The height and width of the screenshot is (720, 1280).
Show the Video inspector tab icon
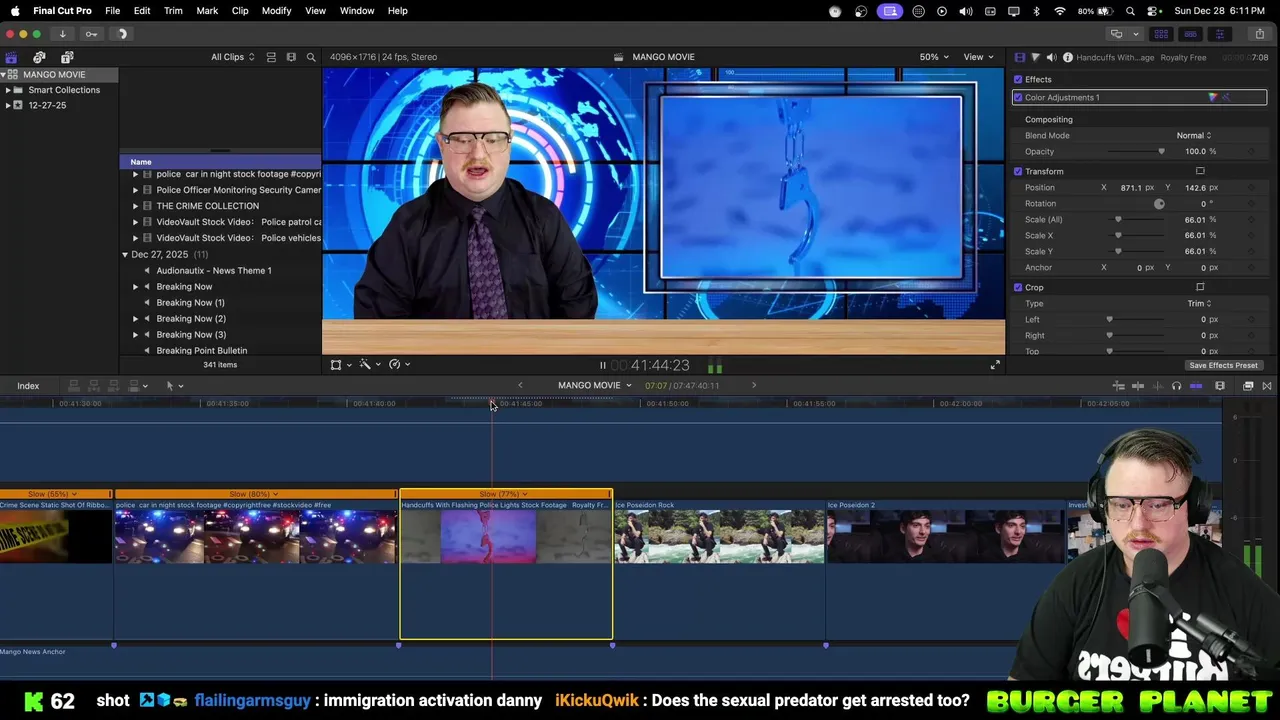pos(1020,57)
